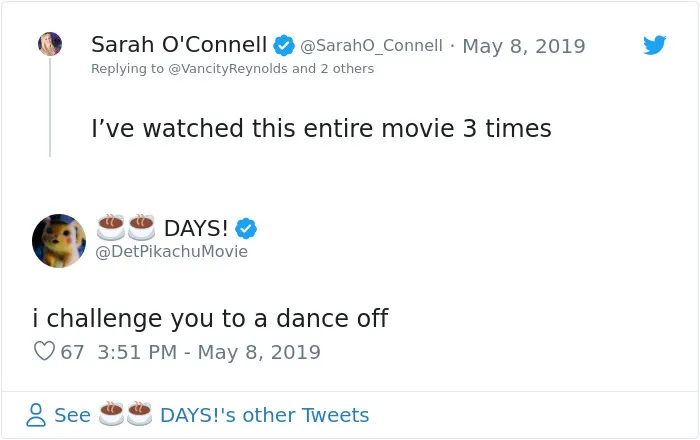
Task: Like the tweet via heart icon
Action: pos(44,351)
